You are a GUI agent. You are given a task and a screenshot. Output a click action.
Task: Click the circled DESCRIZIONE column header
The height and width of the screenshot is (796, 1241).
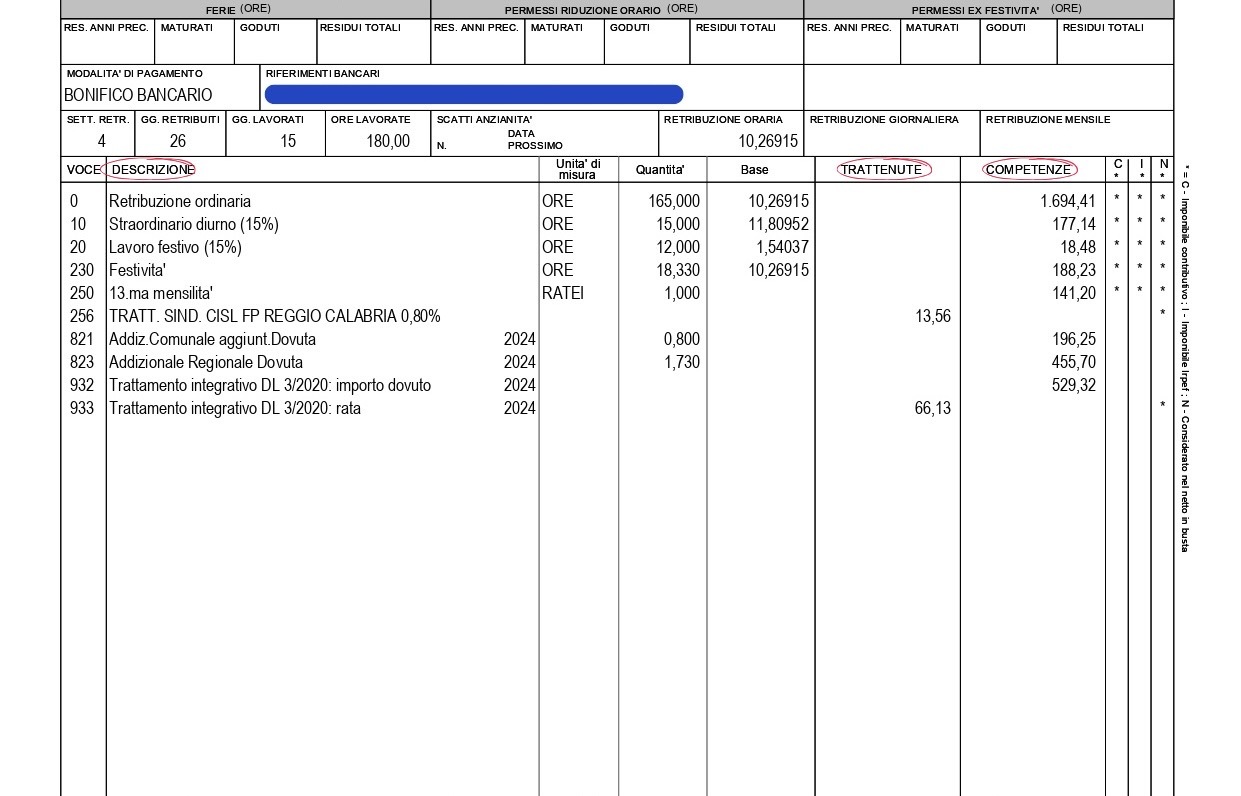[153, 170]
